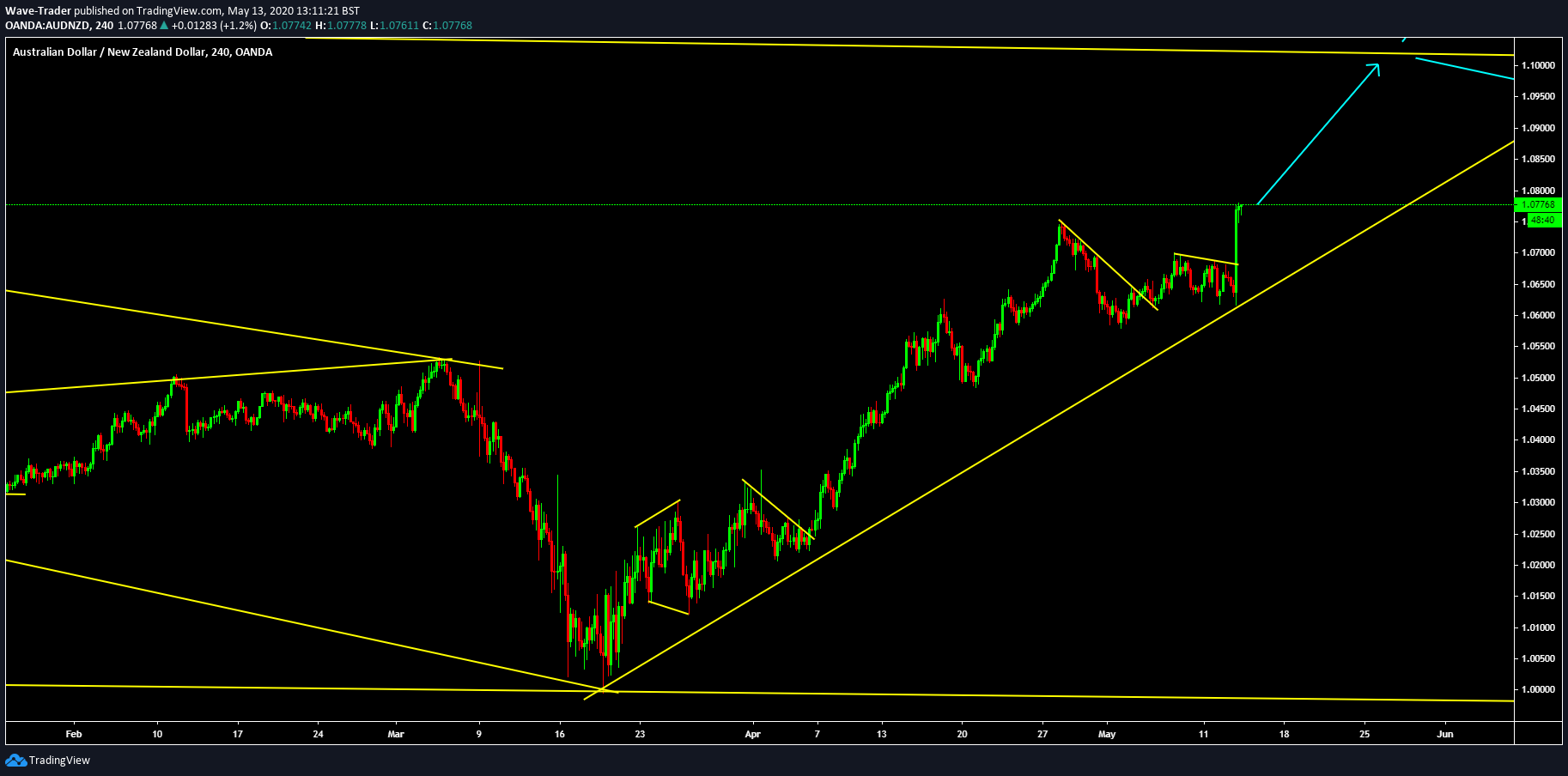Click the open value O:1.07742
The image size is (1568, 776).
[286, 26]
